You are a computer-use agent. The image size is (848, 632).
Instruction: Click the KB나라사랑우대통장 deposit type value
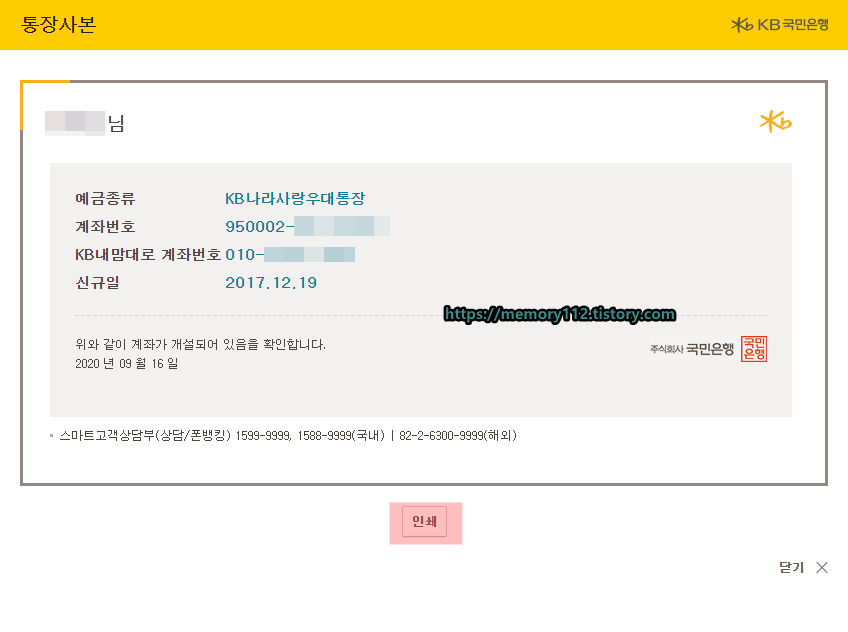click(295, 198)
